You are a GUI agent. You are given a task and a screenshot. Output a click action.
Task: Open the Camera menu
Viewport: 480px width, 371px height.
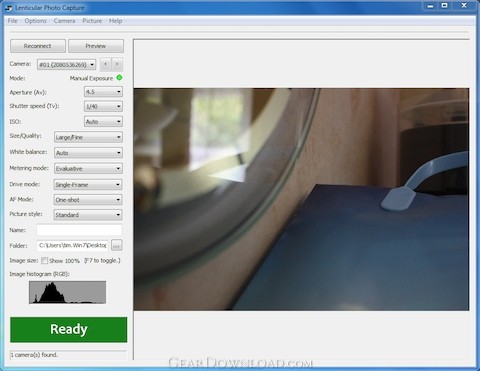[64, 21]
